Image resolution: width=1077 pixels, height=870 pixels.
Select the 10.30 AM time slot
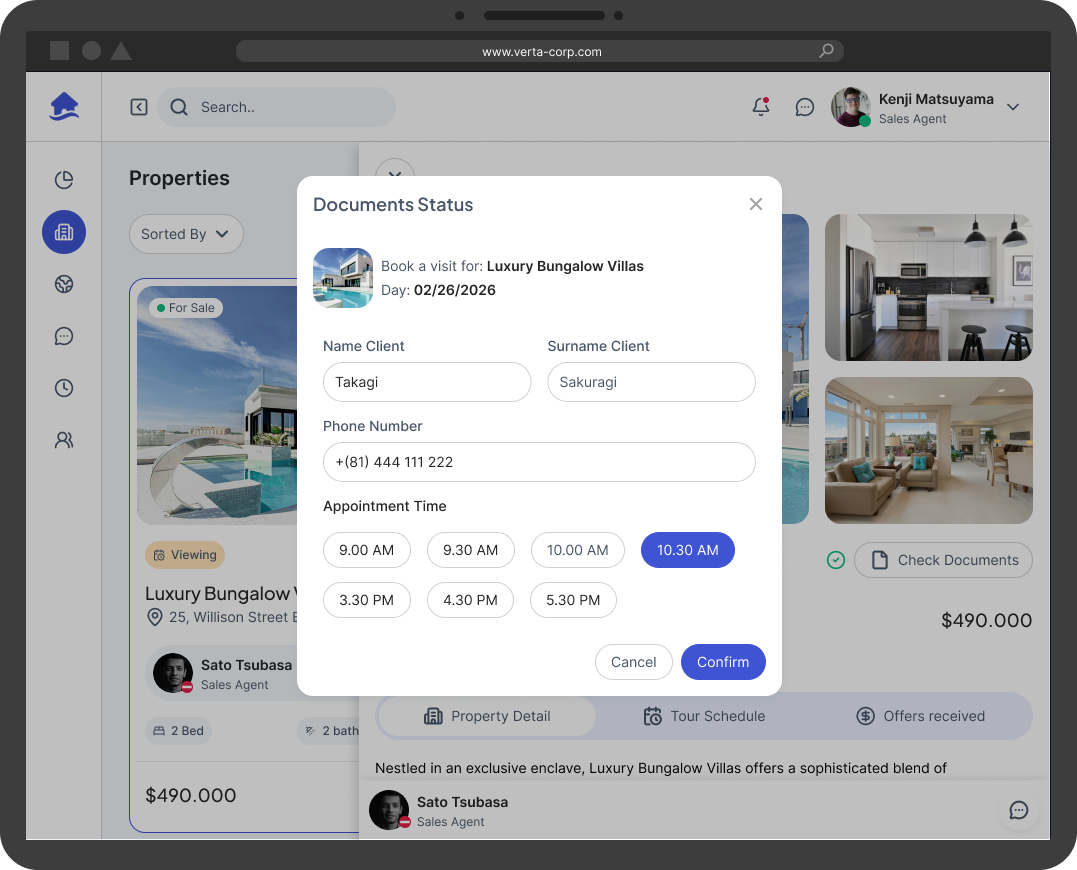click(x=688, y=550)
